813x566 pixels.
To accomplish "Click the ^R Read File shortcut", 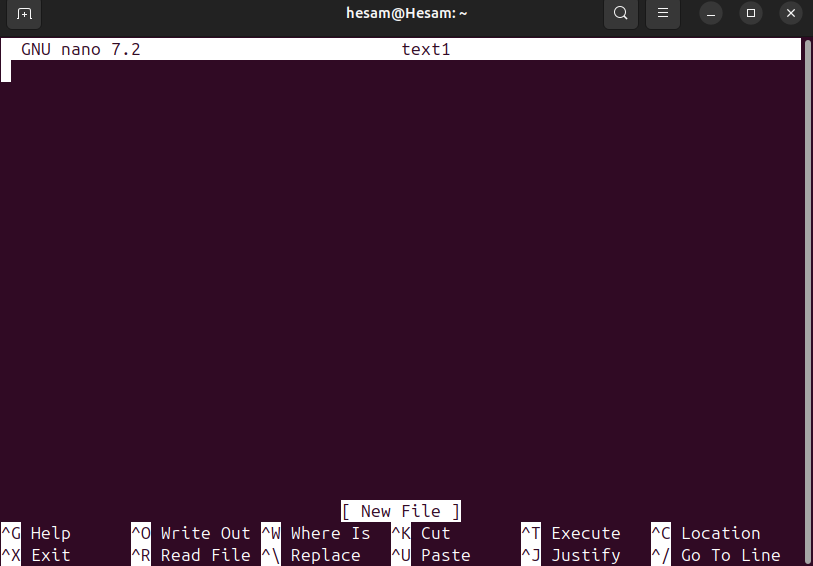I will (191, 555).
